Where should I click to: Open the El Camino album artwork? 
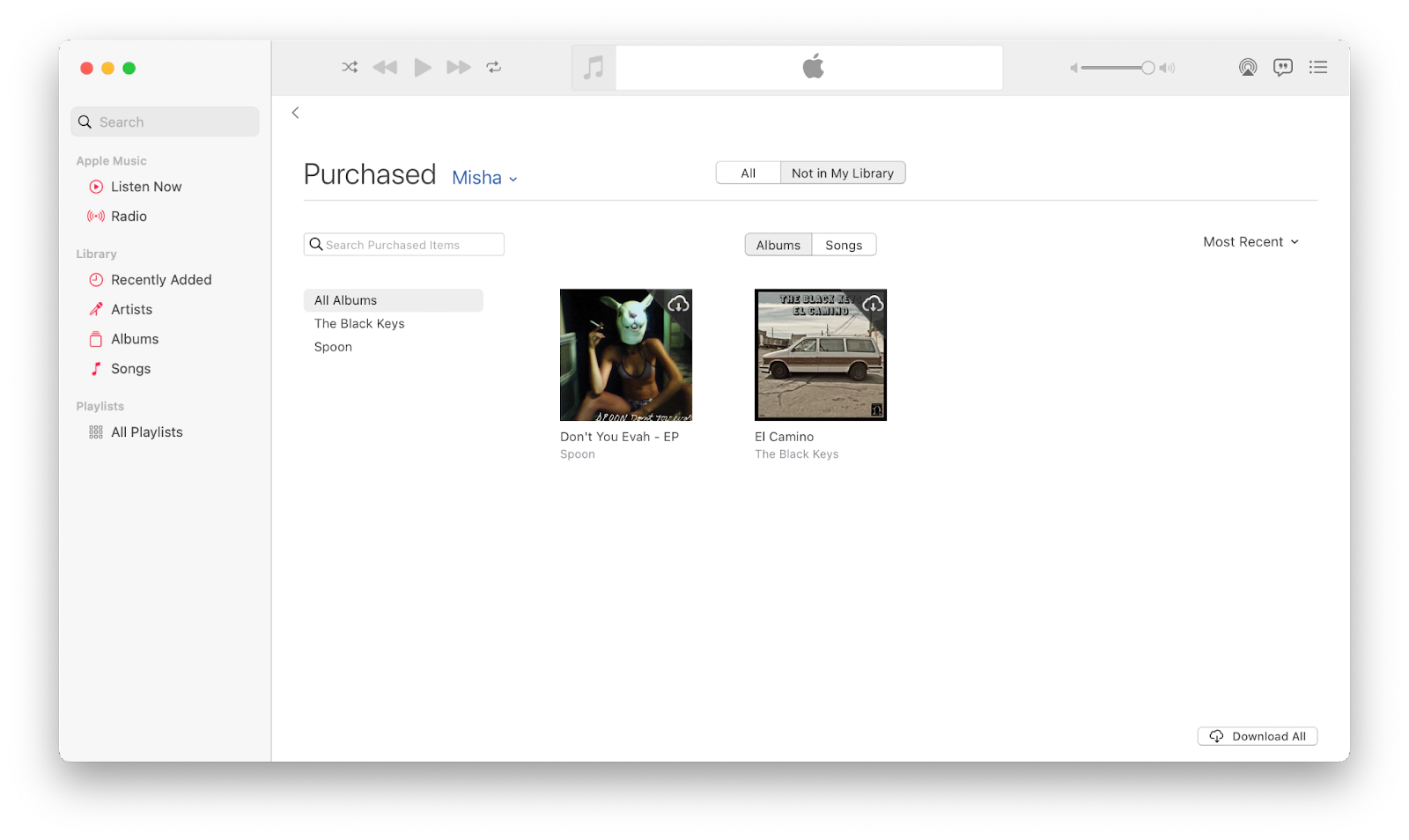(x=821, y=355)
